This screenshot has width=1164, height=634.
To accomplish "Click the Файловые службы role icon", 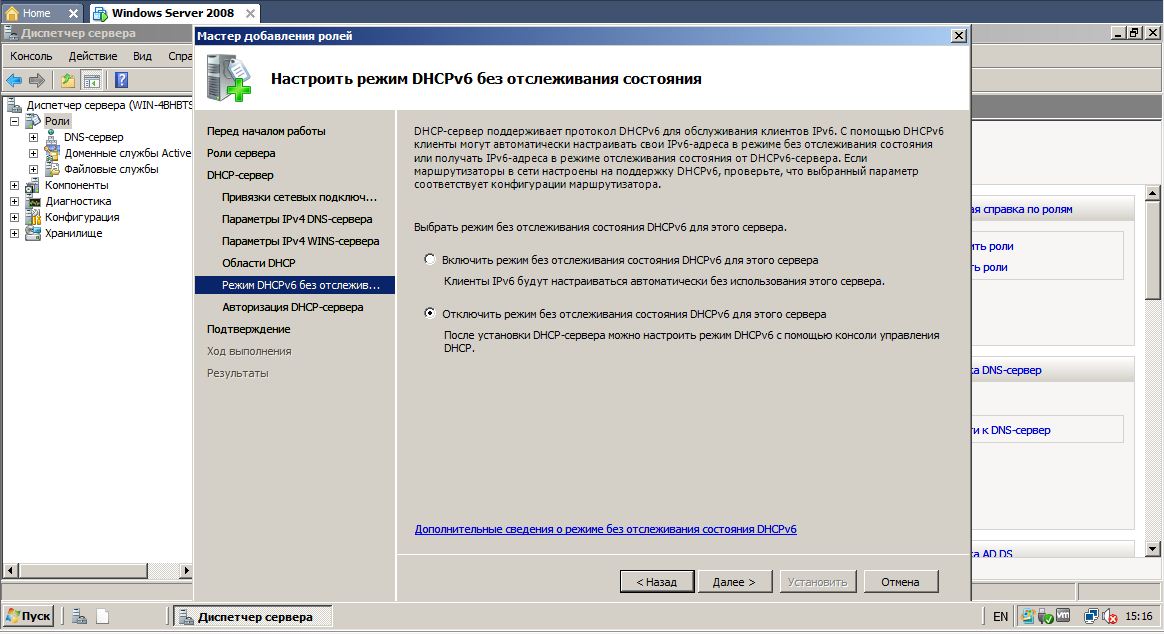I will pos(52,169).
